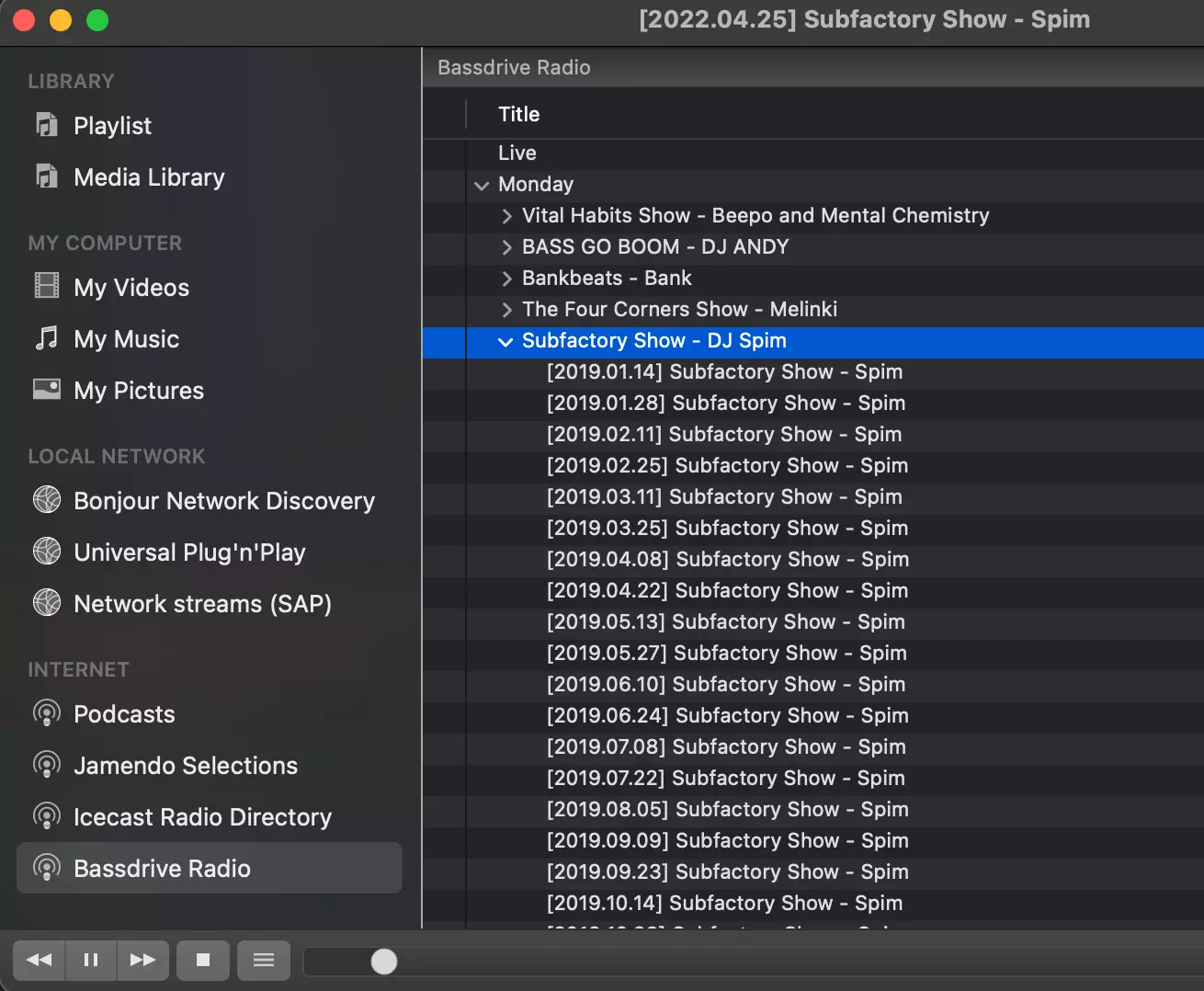This screenshot has width=1204, height=991.
Task: Stop playback with the stop button
Action: pyautogui.click(x=203, y=961)
